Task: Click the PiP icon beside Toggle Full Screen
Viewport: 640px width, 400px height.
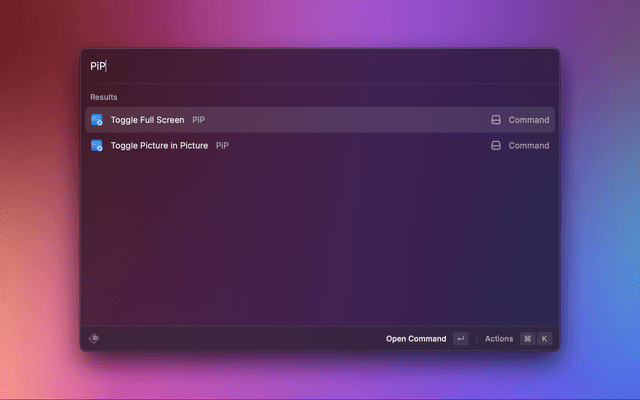Action: pyautogui.click(x=97, y=120)
